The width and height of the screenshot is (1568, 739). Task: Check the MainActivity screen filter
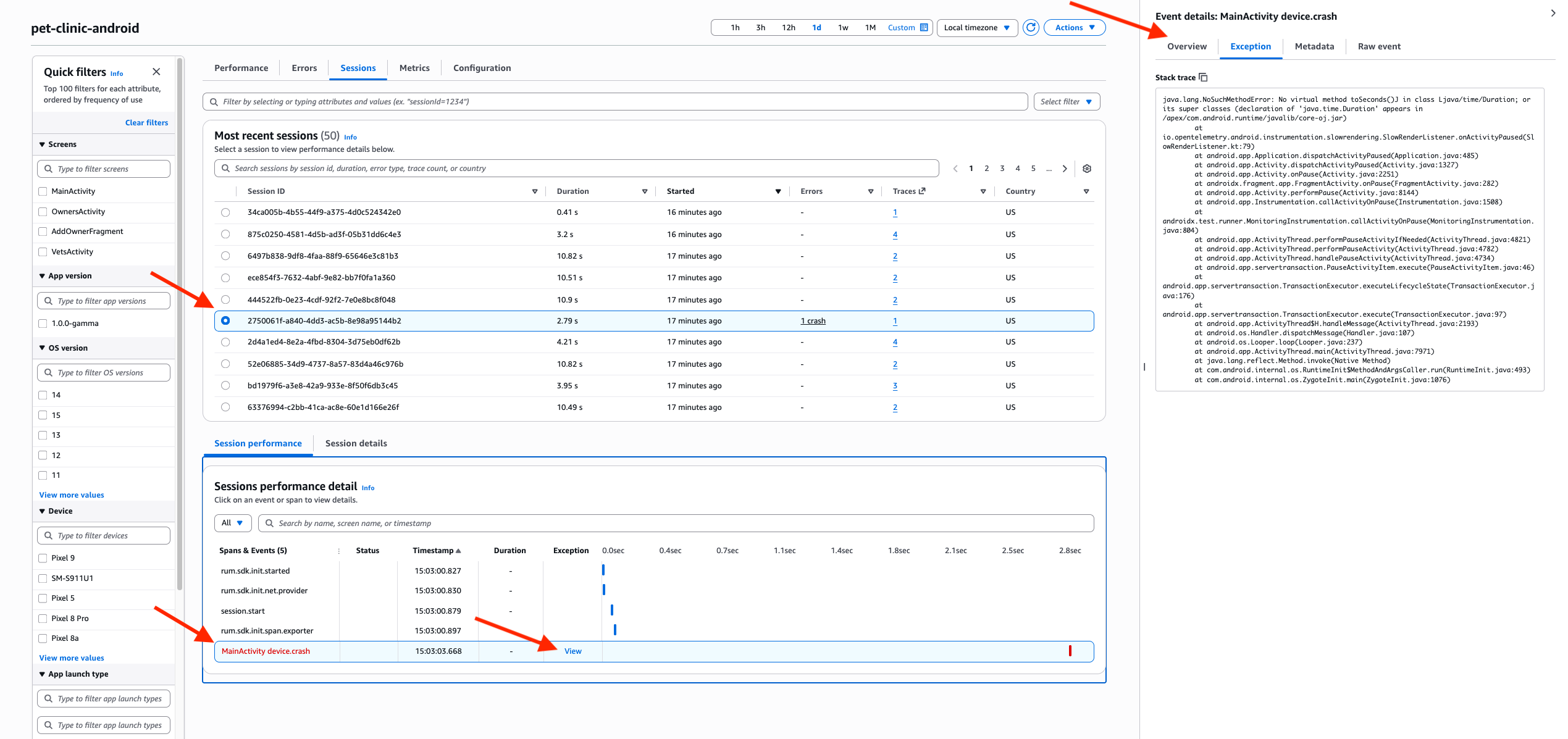(x=43, y=191)
